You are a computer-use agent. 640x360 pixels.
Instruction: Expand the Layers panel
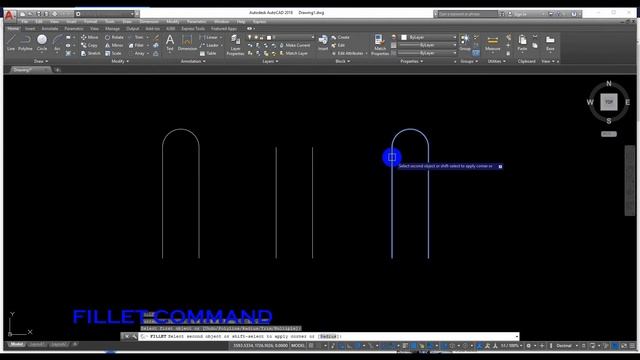[270, 61]
